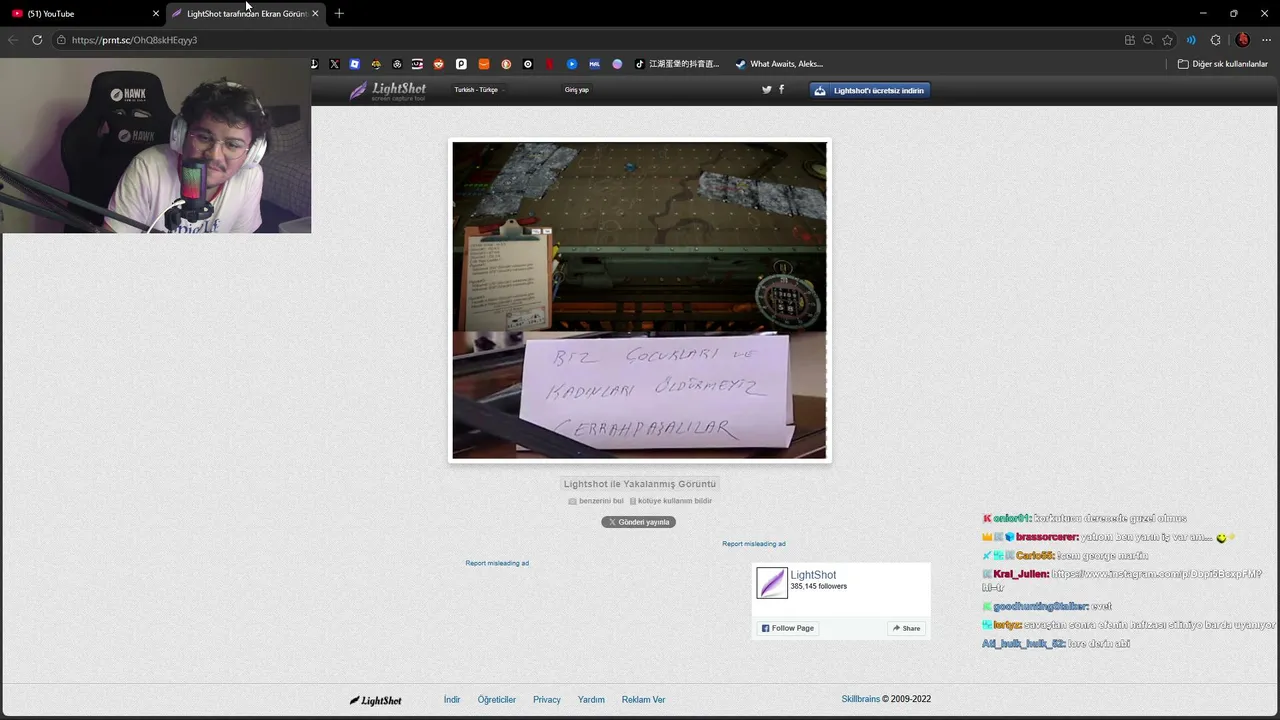Click the Facebook Share button
The height and width of the screenshot is (720, 1280).
click(x=906, y=628)
